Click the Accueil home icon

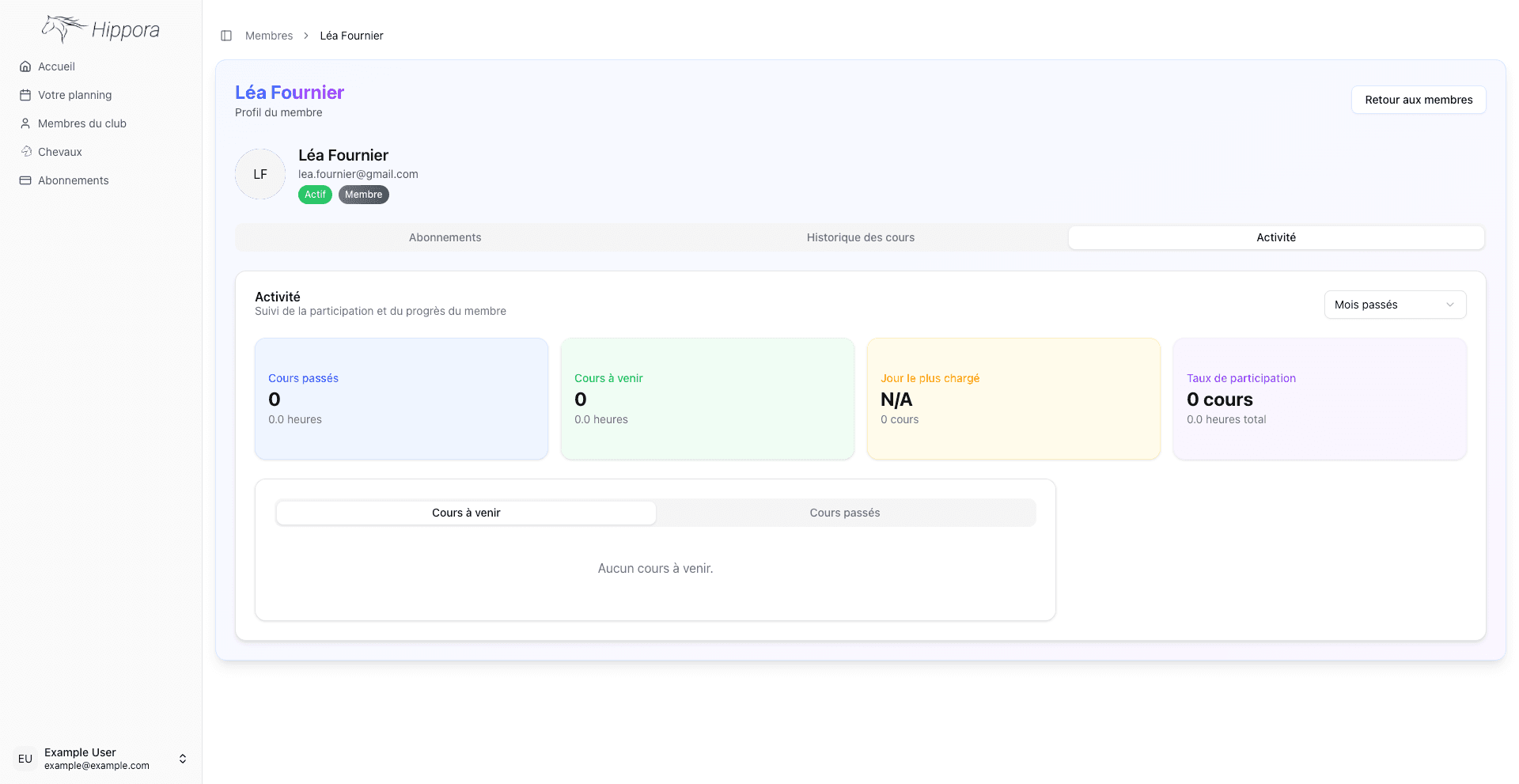tap(25, 66)
